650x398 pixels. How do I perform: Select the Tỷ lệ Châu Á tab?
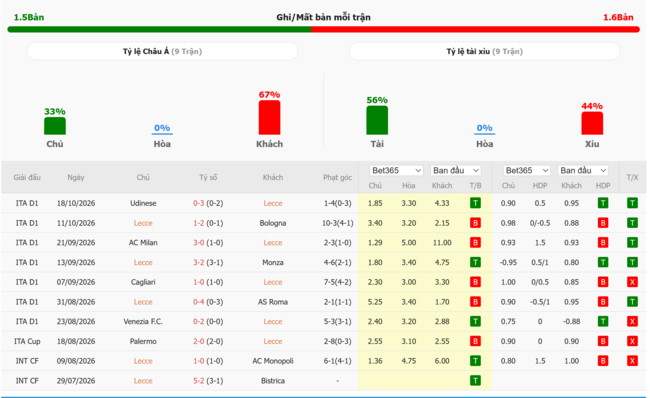(x=162, y=51)
